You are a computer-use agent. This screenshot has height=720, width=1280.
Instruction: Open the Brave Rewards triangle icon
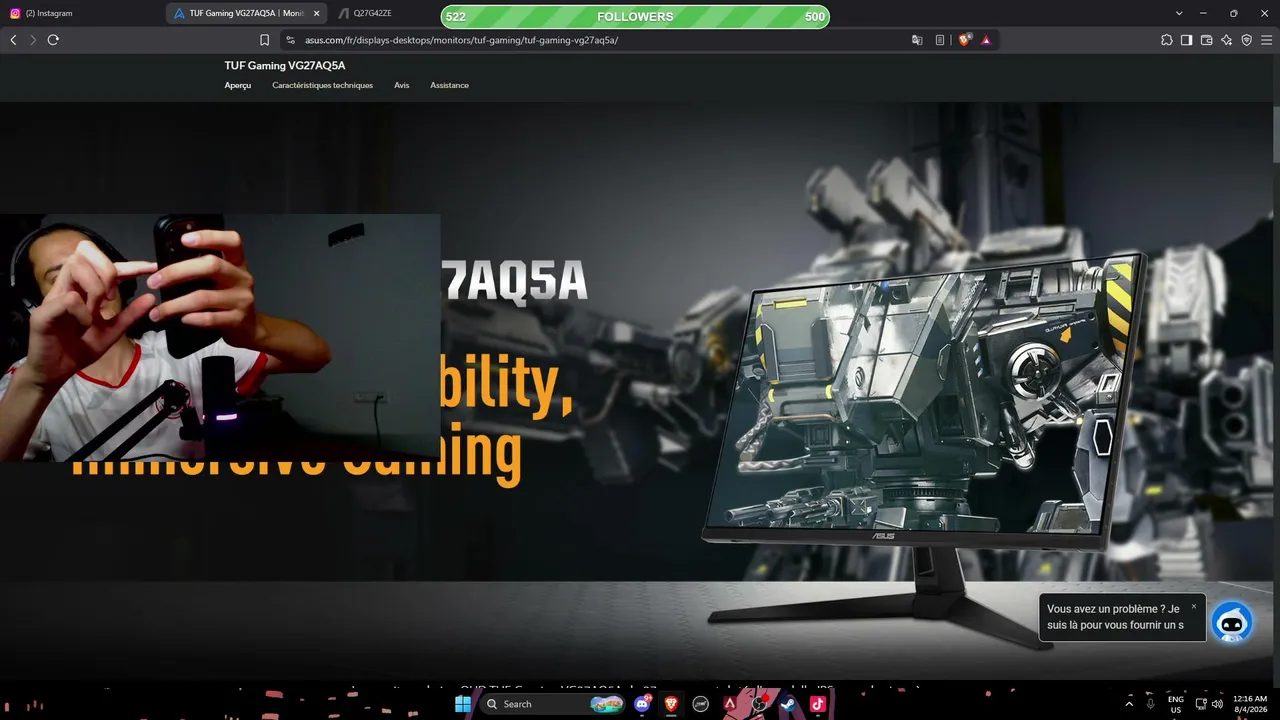986,40
